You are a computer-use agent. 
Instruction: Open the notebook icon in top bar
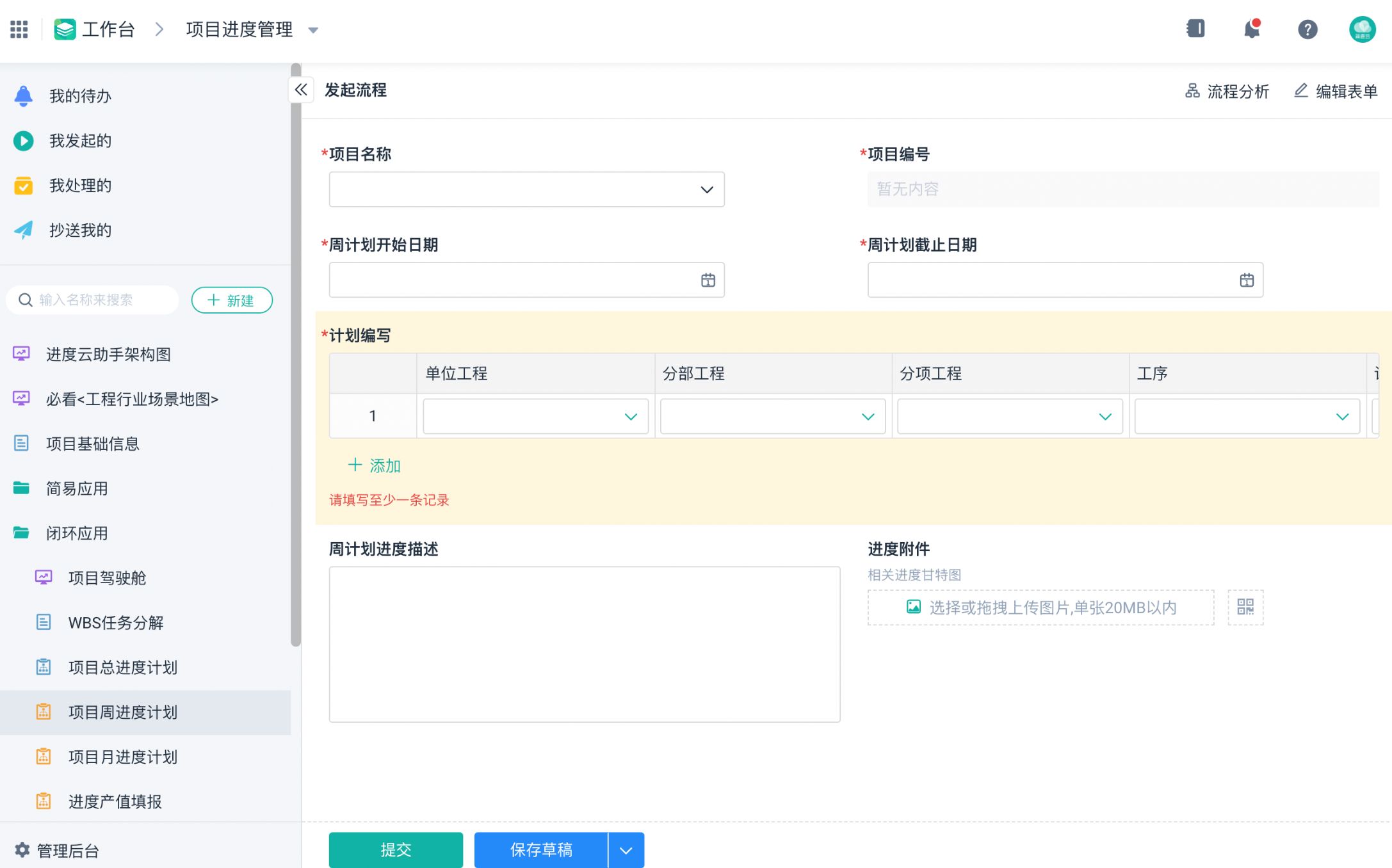tap(1195, 29)
